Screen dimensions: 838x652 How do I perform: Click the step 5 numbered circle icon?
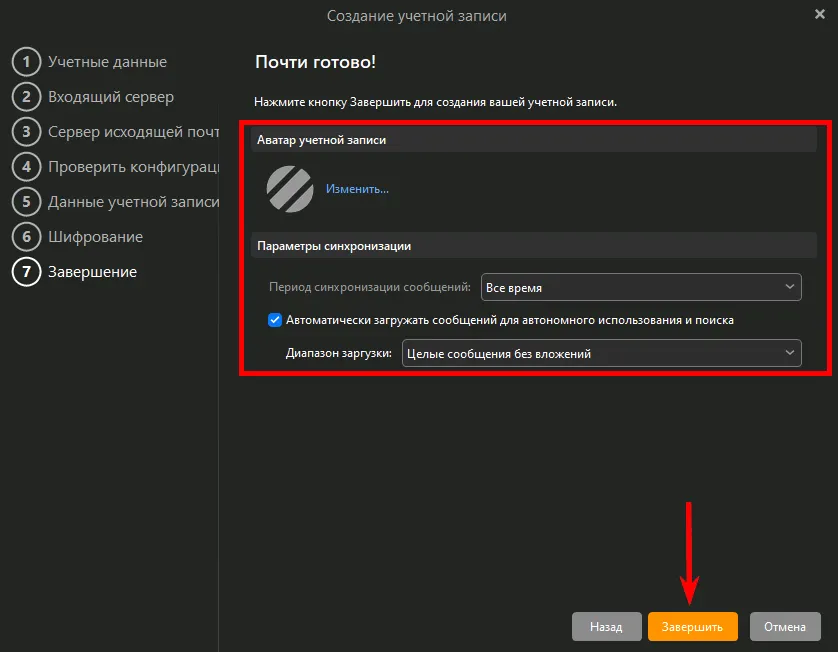tap(26, 202)
